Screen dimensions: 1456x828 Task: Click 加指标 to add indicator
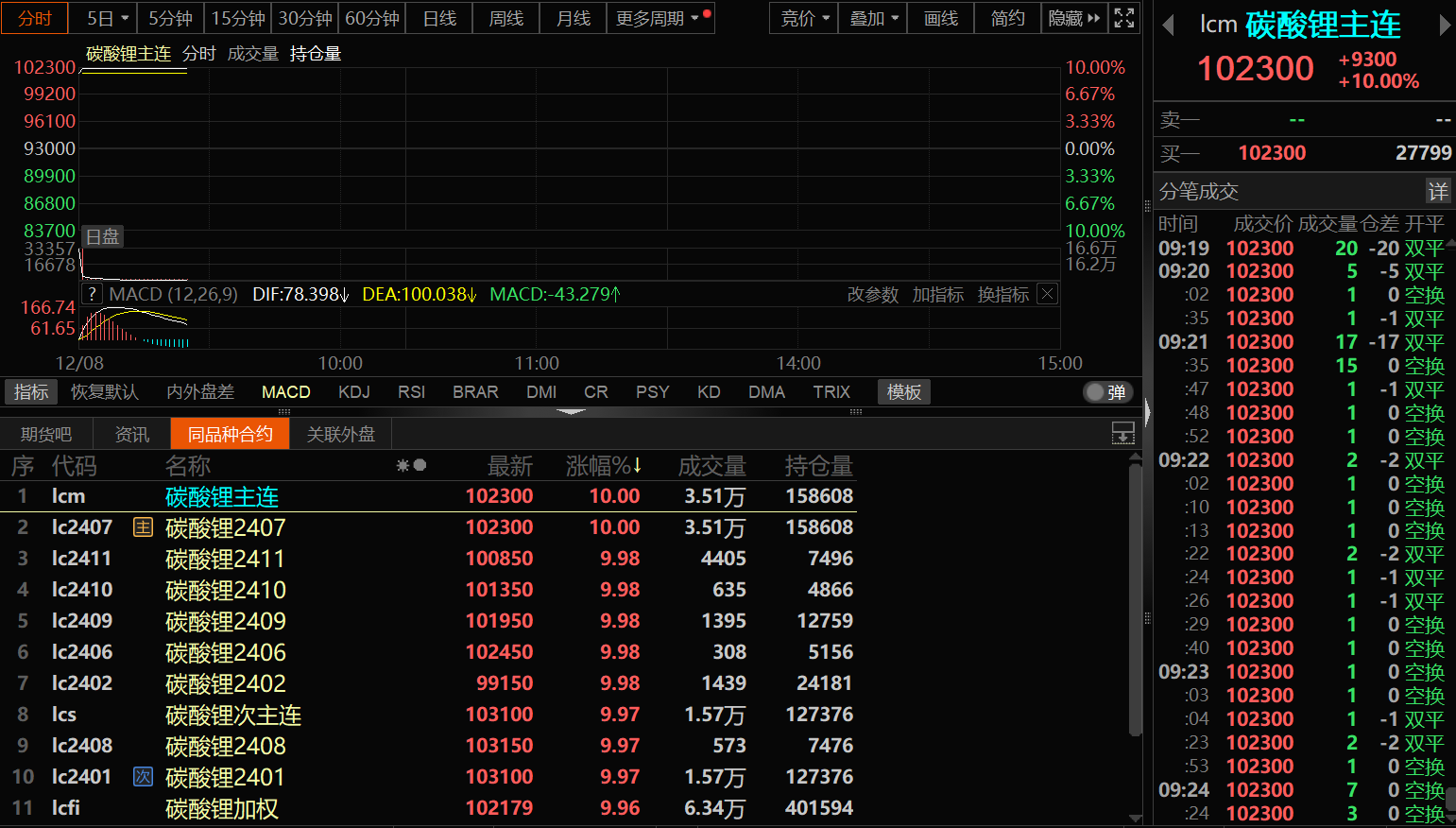pos(938,294)
